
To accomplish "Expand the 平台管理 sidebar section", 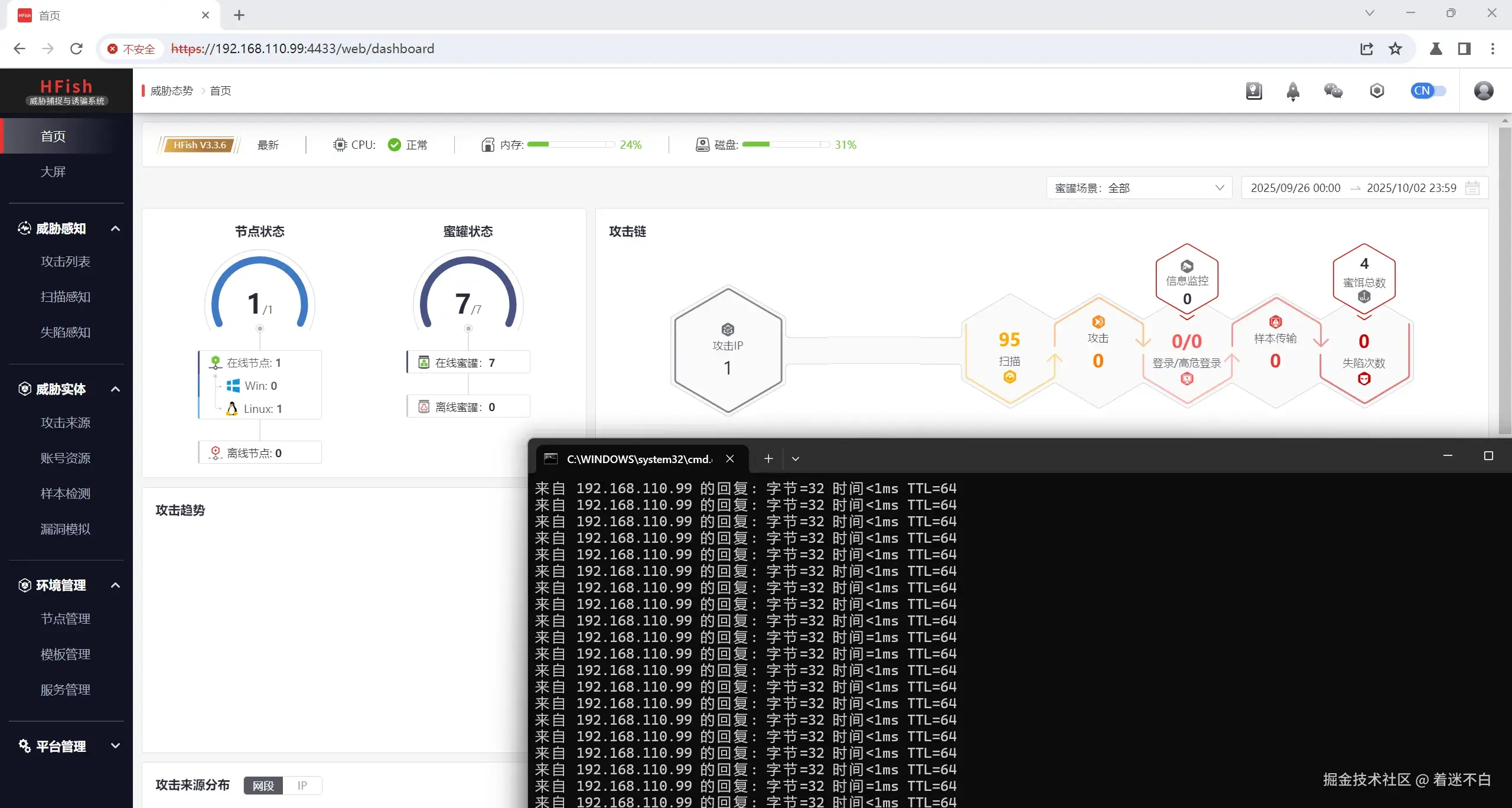I will [61, 746].
